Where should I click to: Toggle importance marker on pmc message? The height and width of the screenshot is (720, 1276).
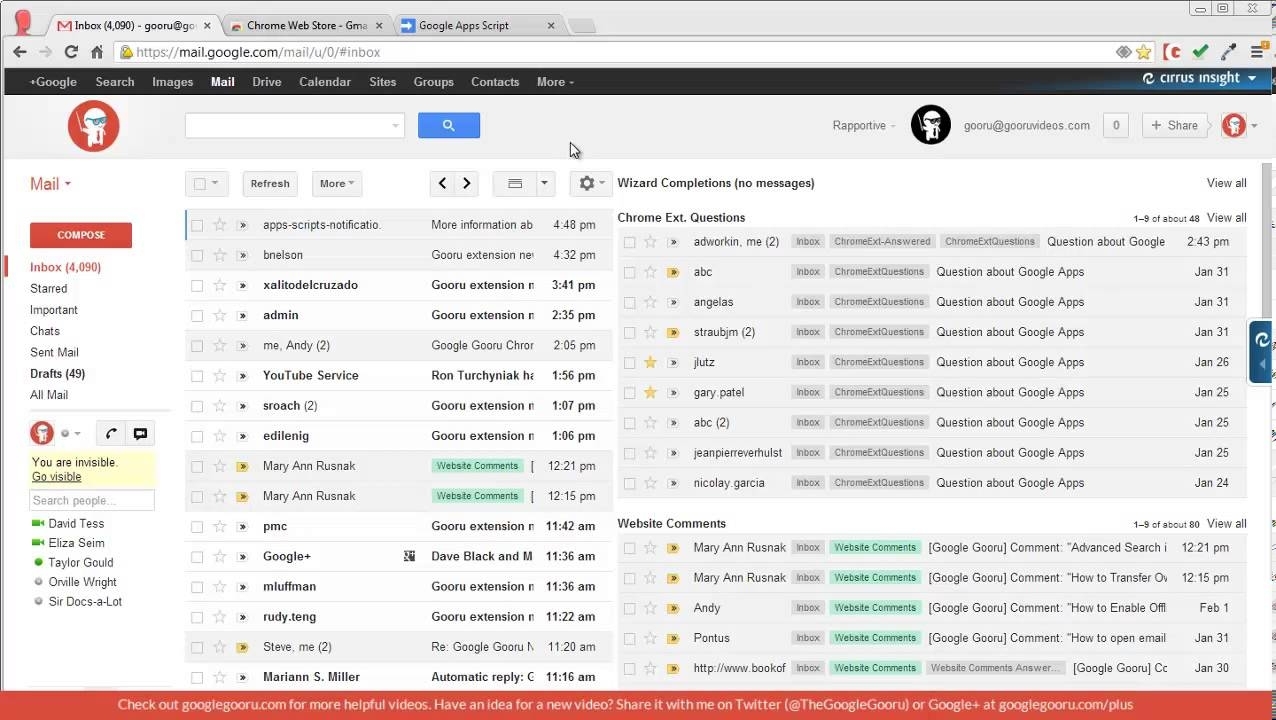(x=242, y=526)
